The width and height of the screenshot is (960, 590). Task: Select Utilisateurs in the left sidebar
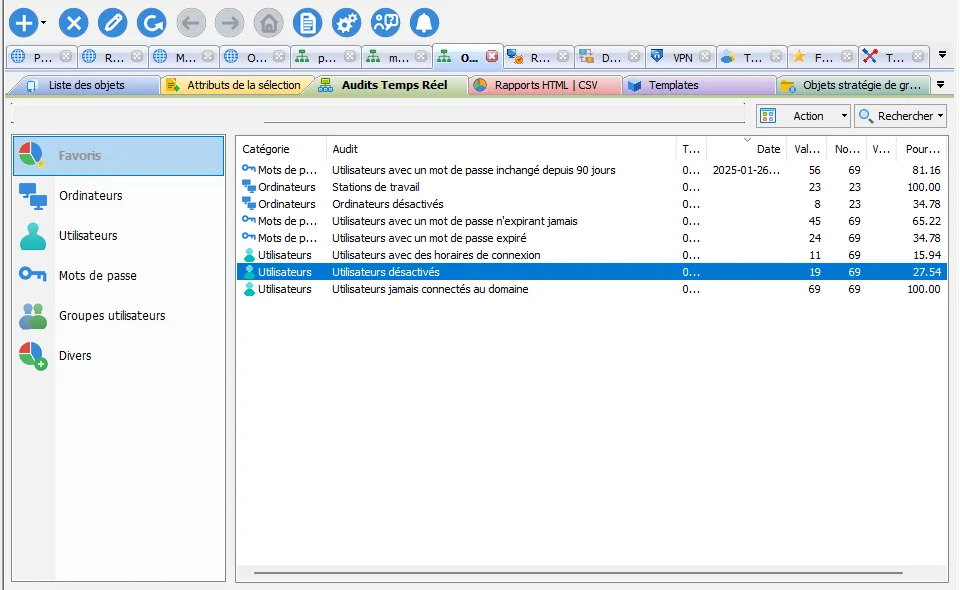pos(119,236)
